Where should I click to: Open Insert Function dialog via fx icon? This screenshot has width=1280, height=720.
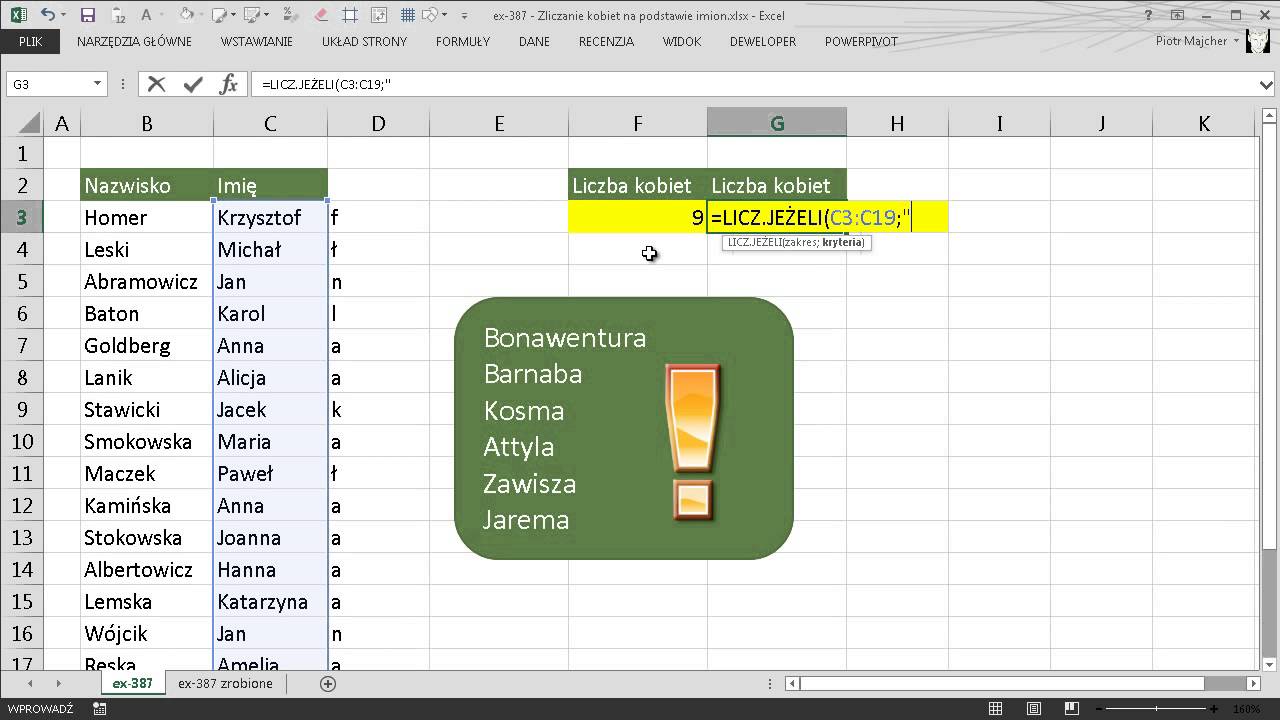coord(229,85)
